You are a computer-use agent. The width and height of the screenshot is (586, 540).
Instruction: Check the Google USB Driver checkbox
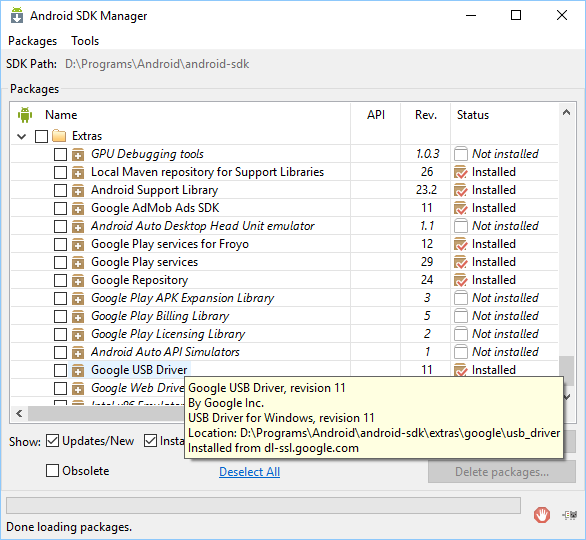click(60, 370)
